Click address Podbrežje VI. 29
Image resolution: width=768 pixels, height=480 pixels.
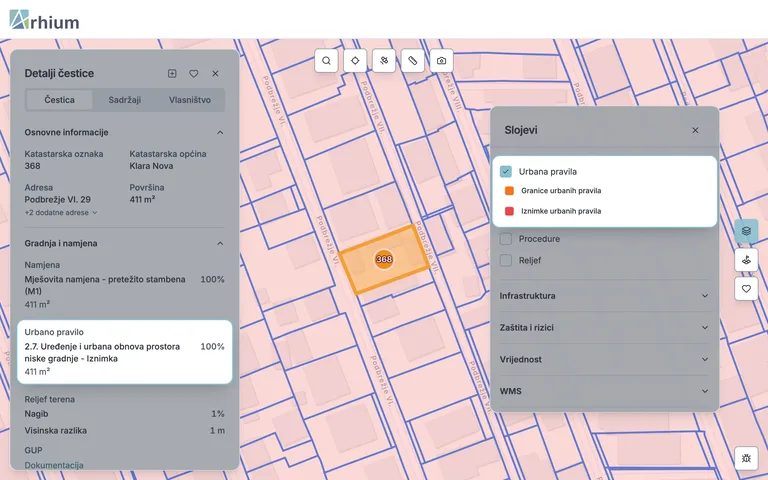[x=57, y=199]
